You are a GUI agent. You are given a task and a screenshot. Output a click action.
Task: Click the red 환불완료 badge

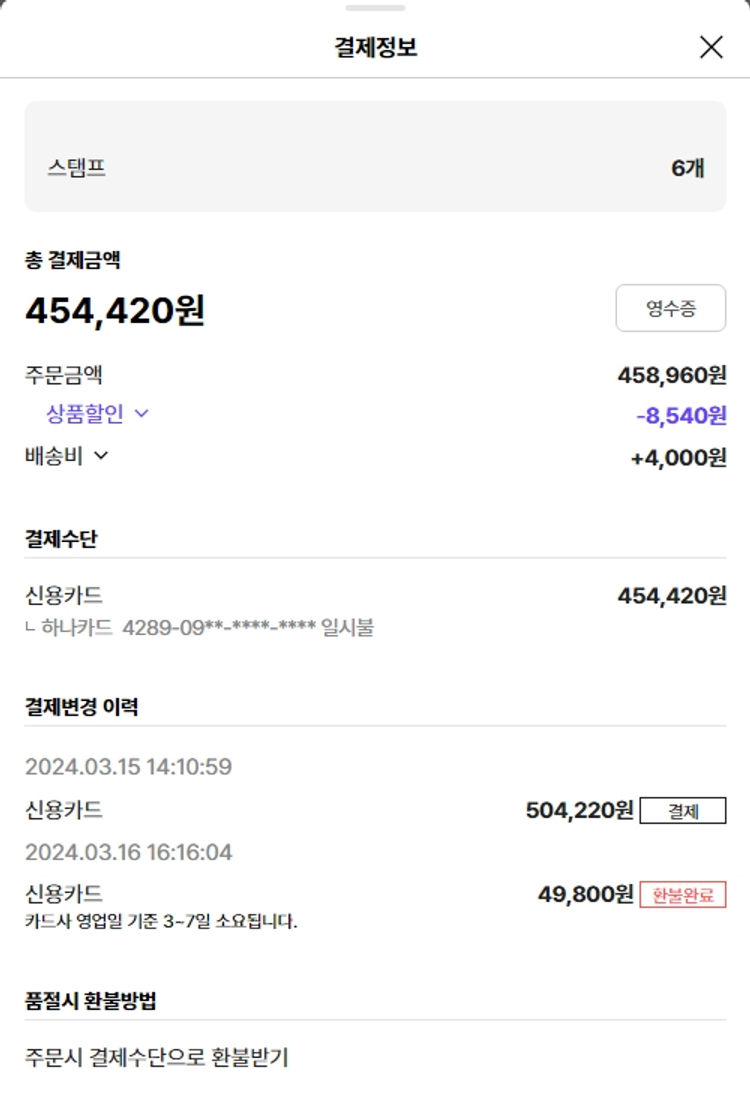(683, 894)
